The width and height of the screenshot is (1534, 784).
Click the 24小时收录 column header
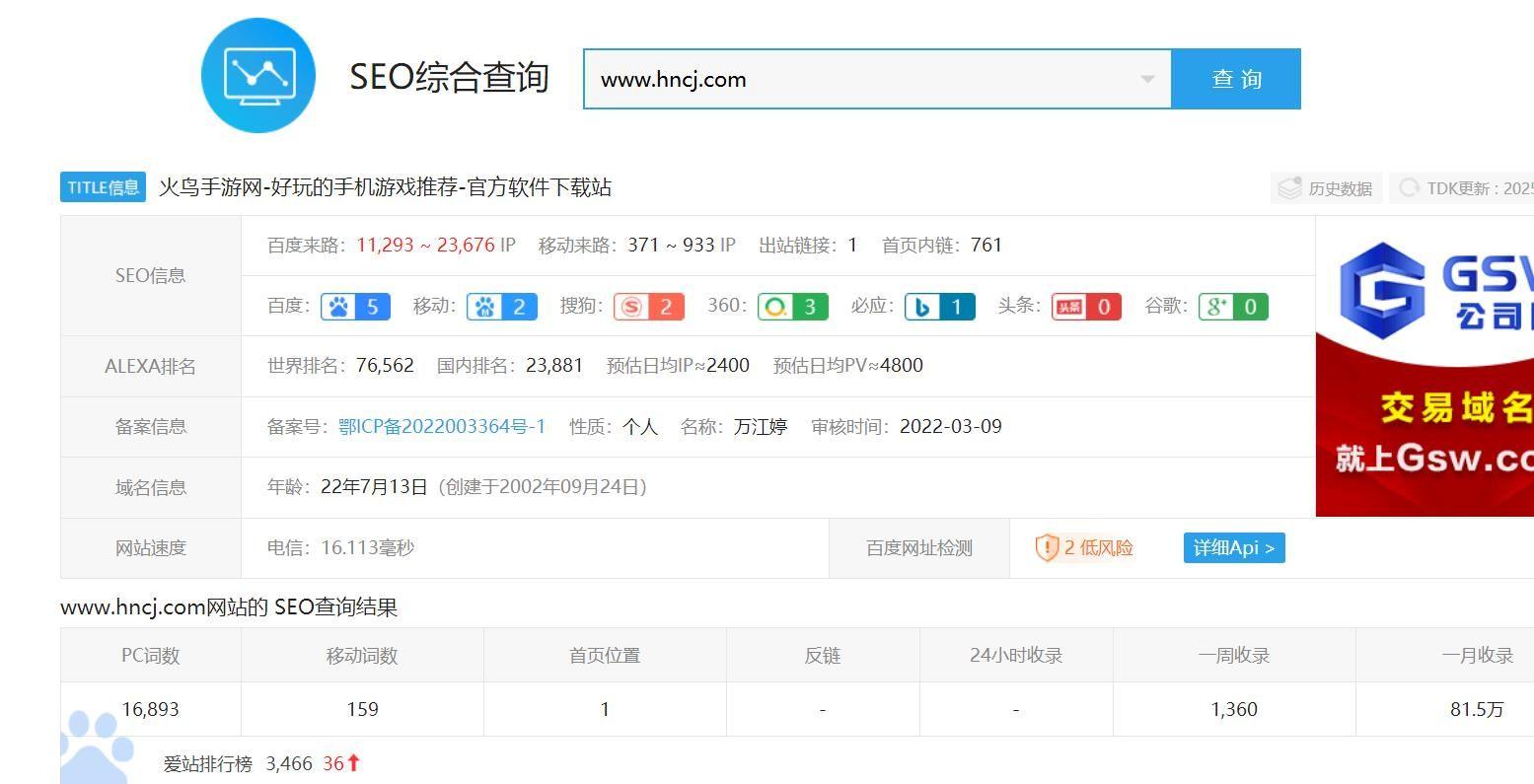coord(1016,656)
